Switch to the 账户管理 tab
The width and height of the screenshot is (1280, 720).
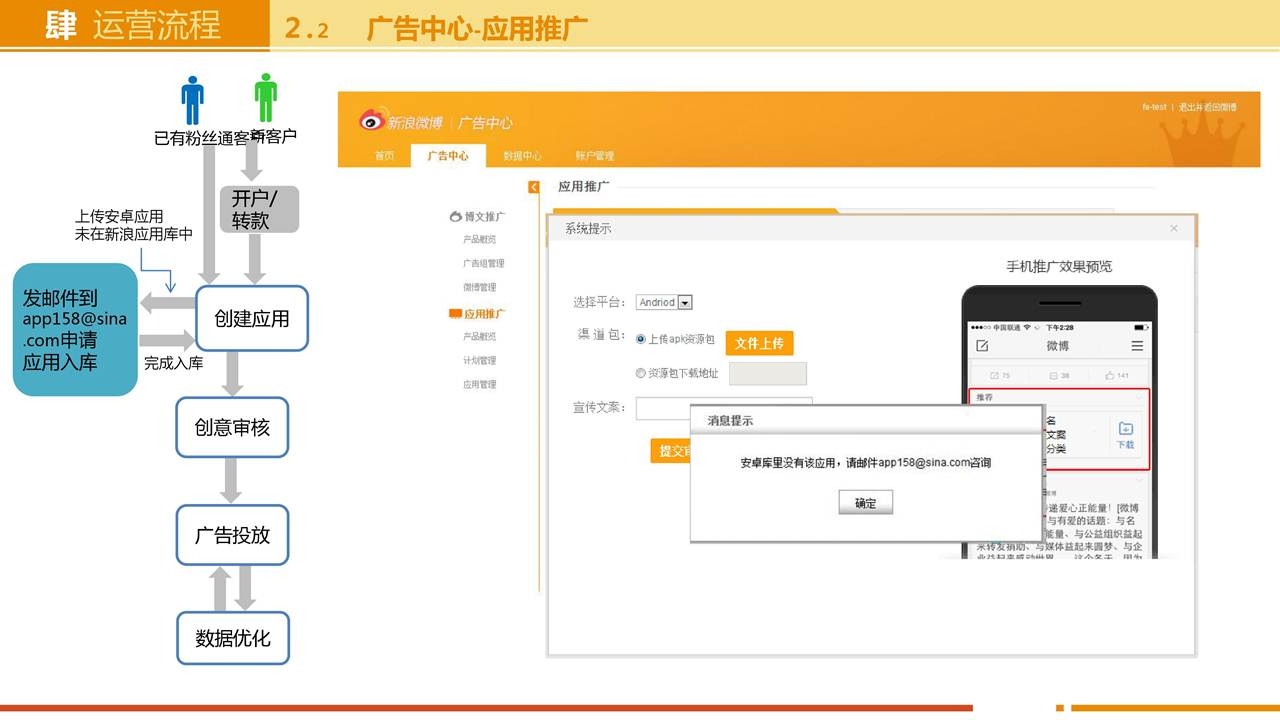click(595, 156)
